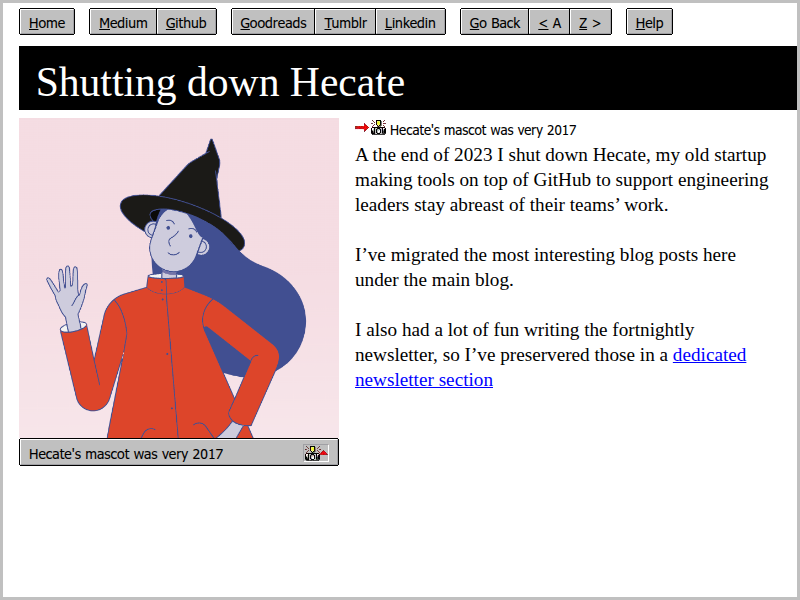Click the paragraph starting 'A the end of 2023'
Screen dimensions: 800x600
click(562, 180)
